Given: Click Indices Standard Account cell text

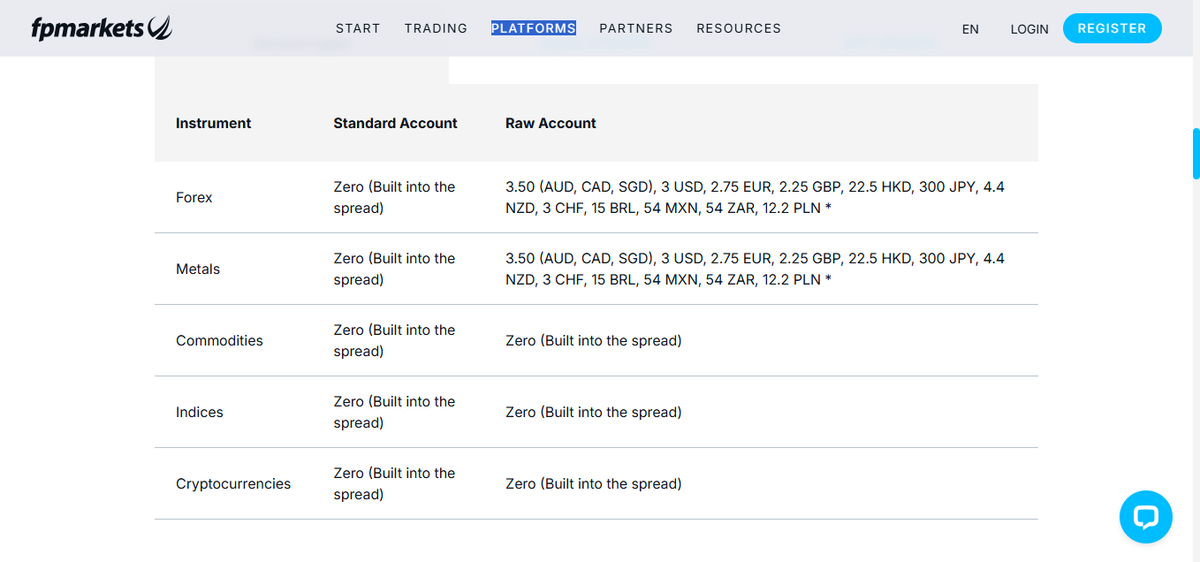Looking at the screenshot, I should (394, 412).
